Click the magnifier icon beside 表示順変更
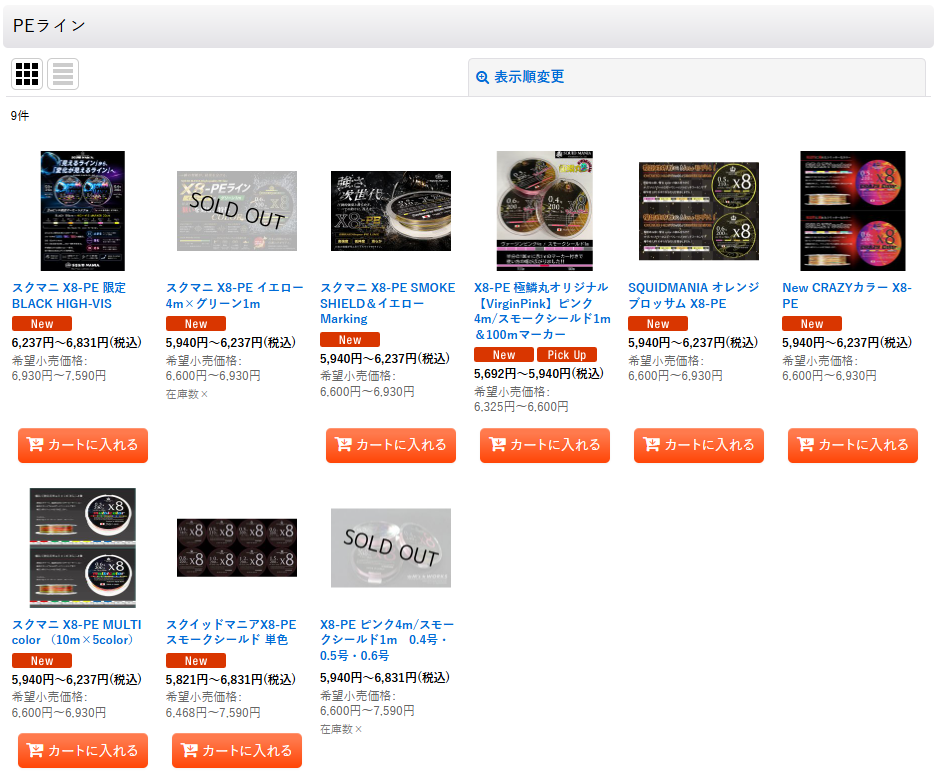 [482, 77]
